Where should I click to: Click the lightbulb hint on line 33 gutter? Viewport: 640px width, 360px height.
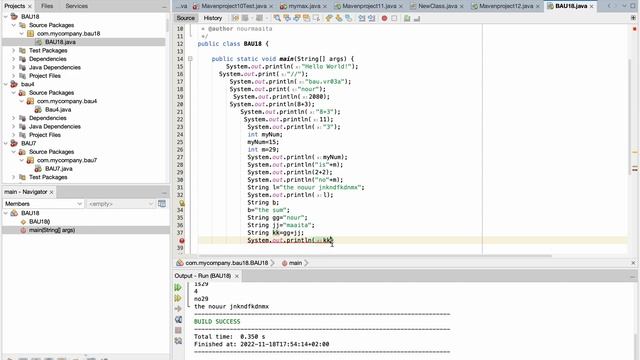(182, 202)
